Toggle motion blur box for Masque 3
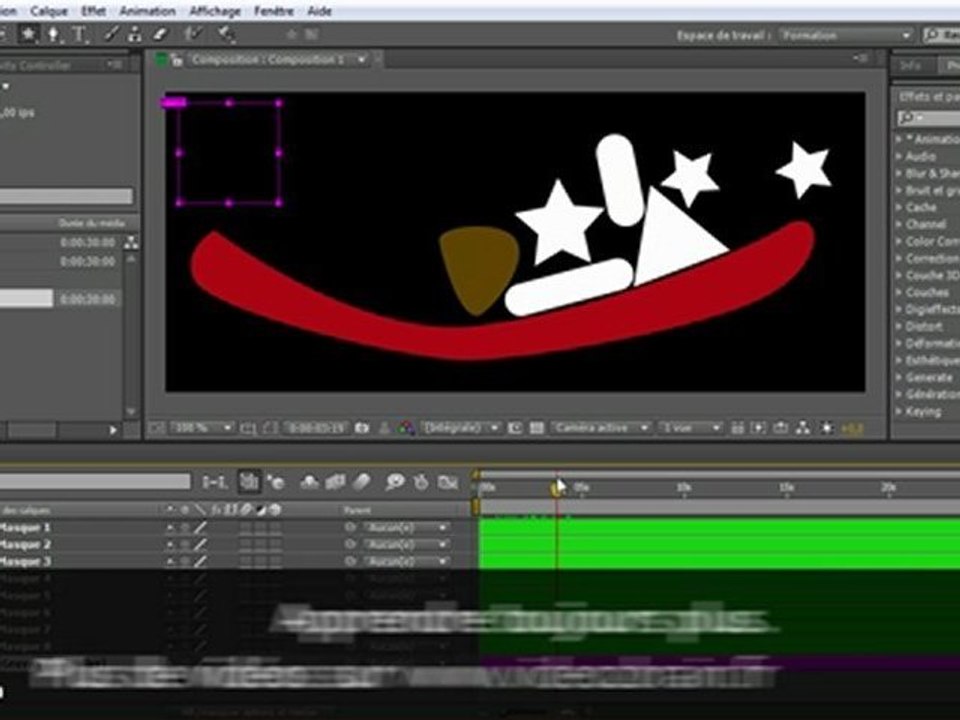The height and width of the screenshot is (720, 960). coord(246,560)
